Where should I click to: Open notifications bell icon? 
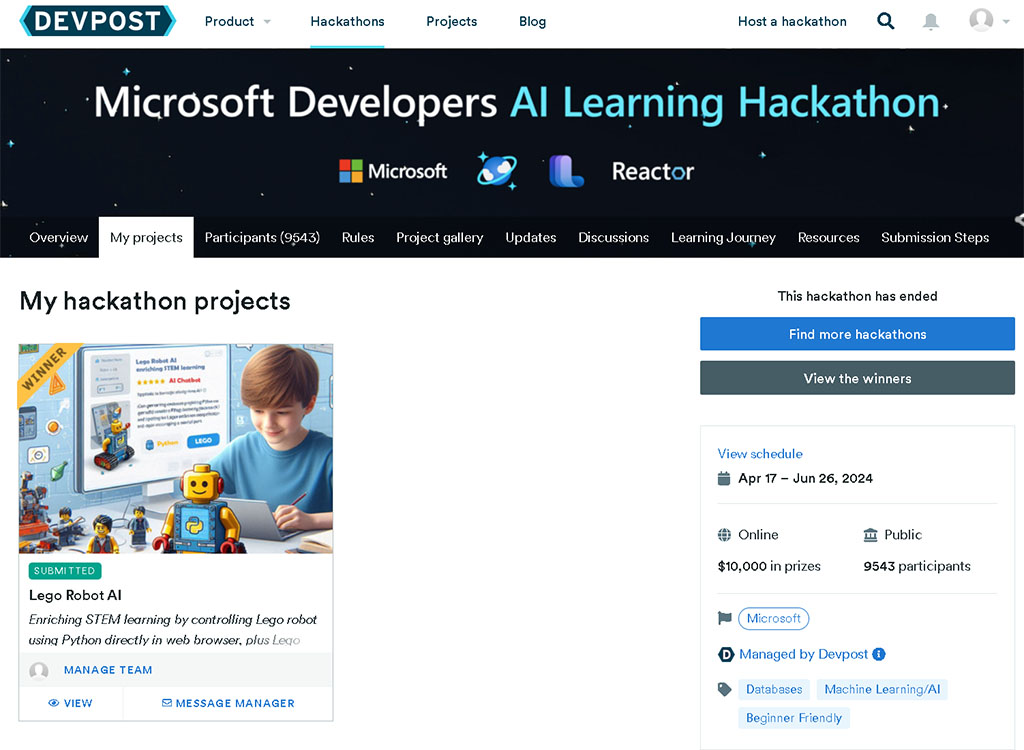931,22
